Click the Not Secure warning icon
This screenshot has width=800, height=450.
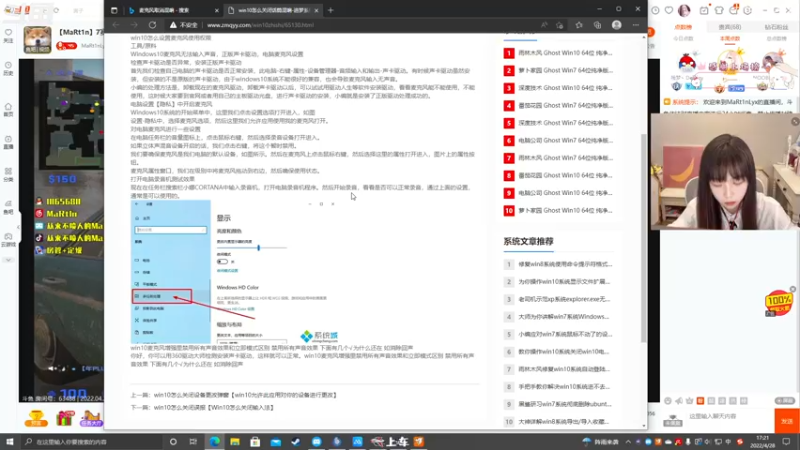173,24
